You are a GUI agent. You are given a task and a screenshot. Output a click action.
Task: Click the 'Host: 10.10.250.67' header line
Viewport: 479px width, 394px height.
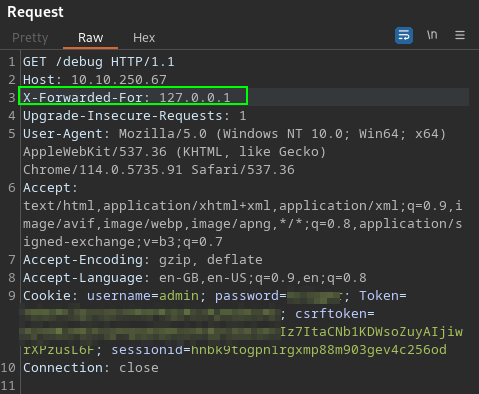click(x=95, y=80)
